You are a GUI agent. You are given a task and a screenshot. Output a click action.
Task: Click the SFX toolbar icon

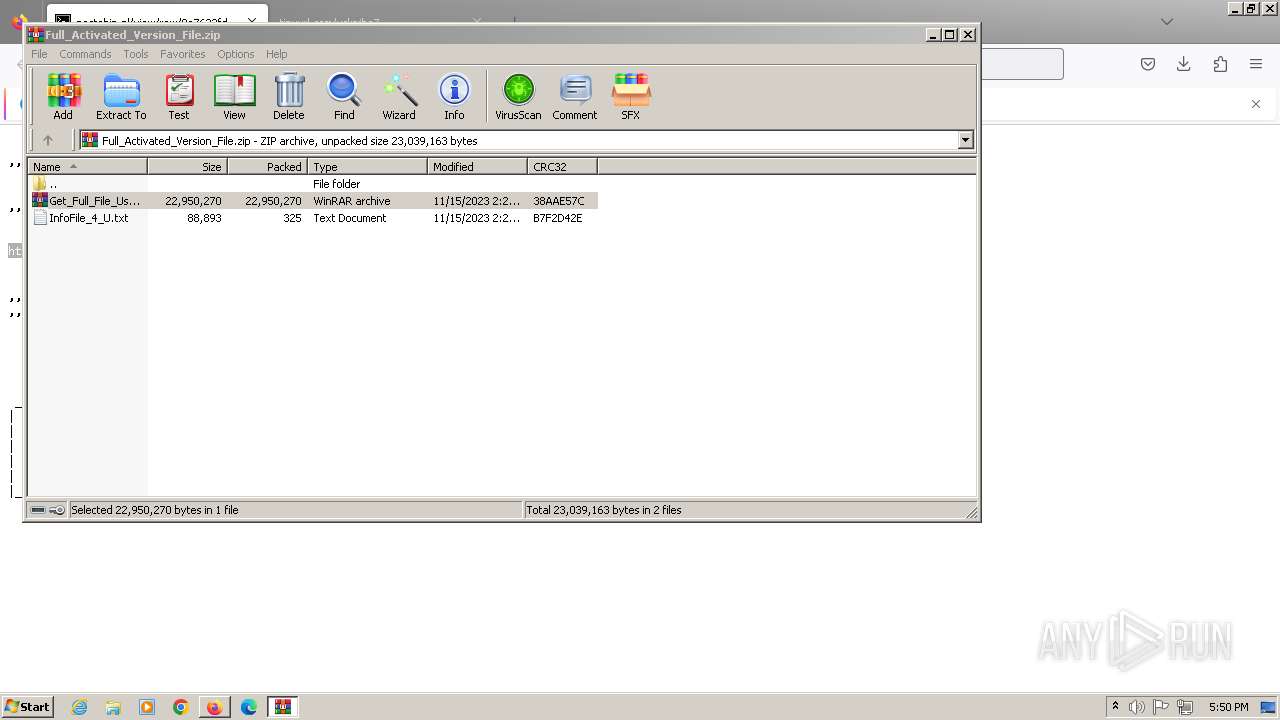click(631, 96)
